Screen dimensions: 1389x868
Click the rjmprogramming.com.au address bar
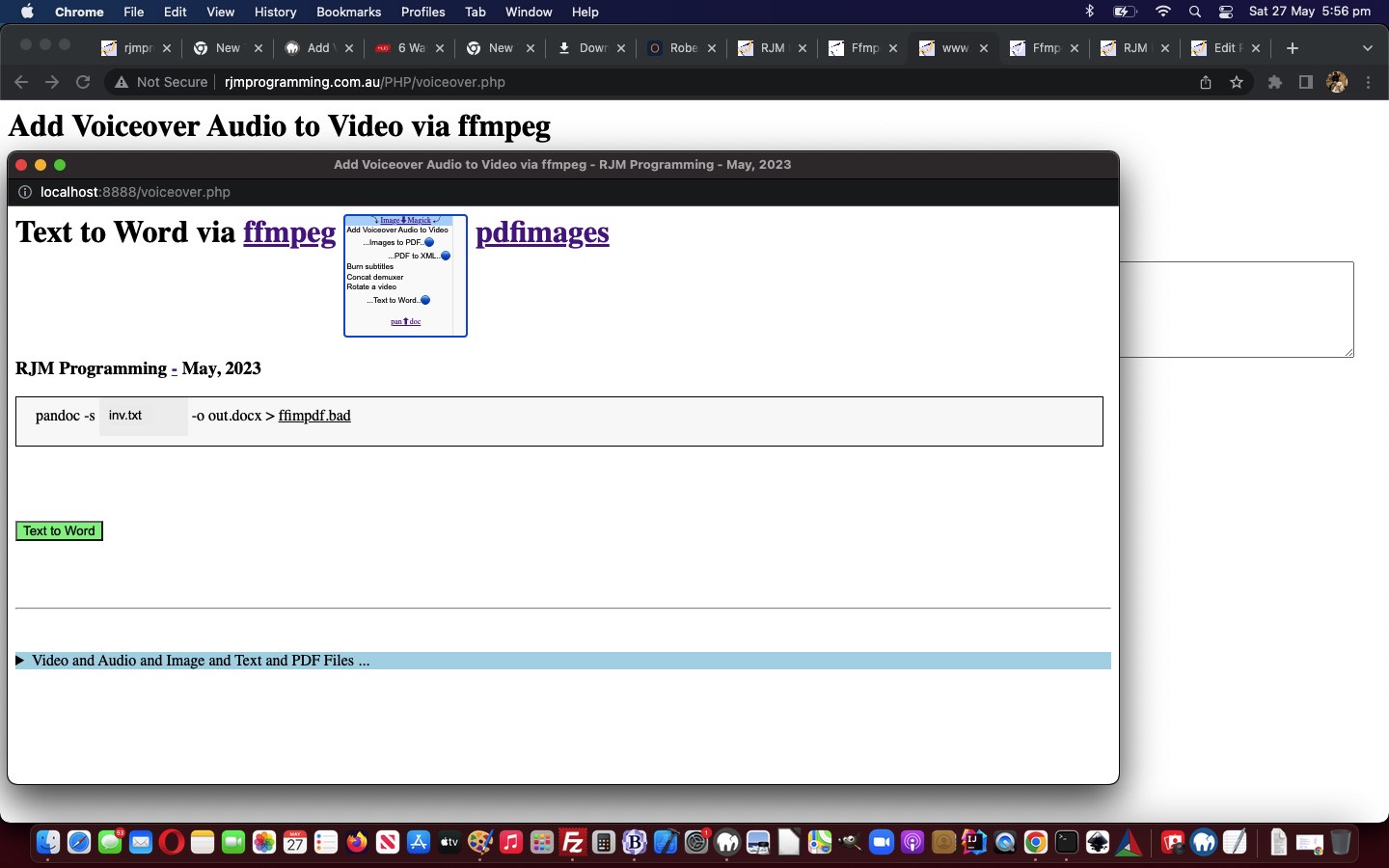[365, 82]
